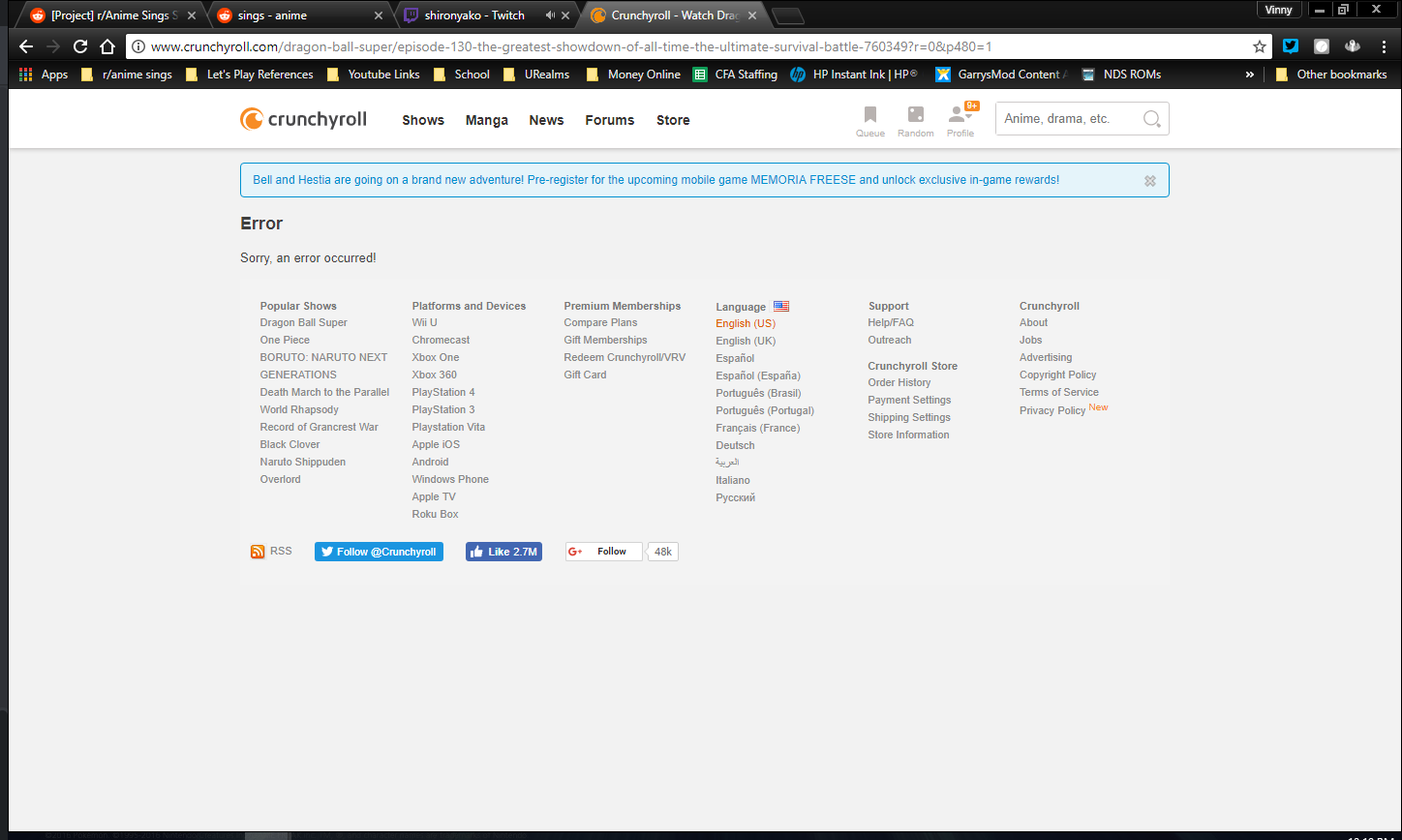1402x840 pixels.
Task: Open the Forums section
Action: 610,120
